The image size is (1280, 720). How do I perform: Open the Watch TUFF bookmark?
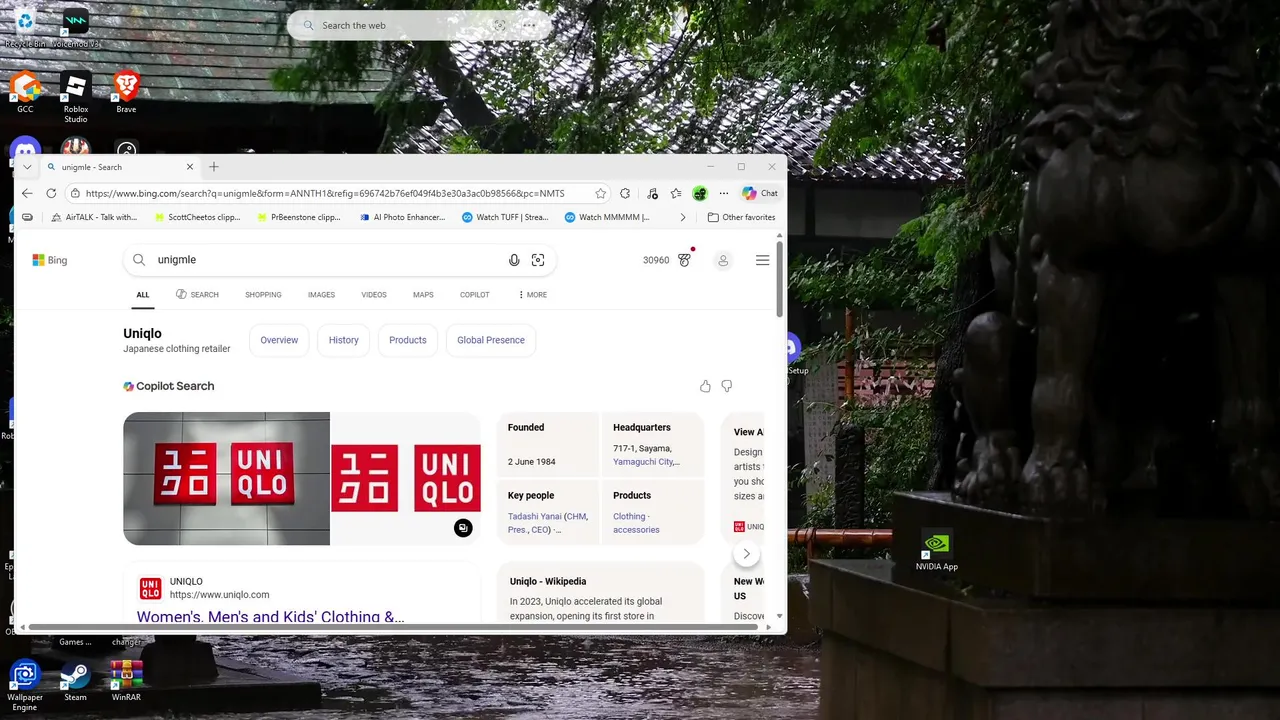[x=505, y=217]
